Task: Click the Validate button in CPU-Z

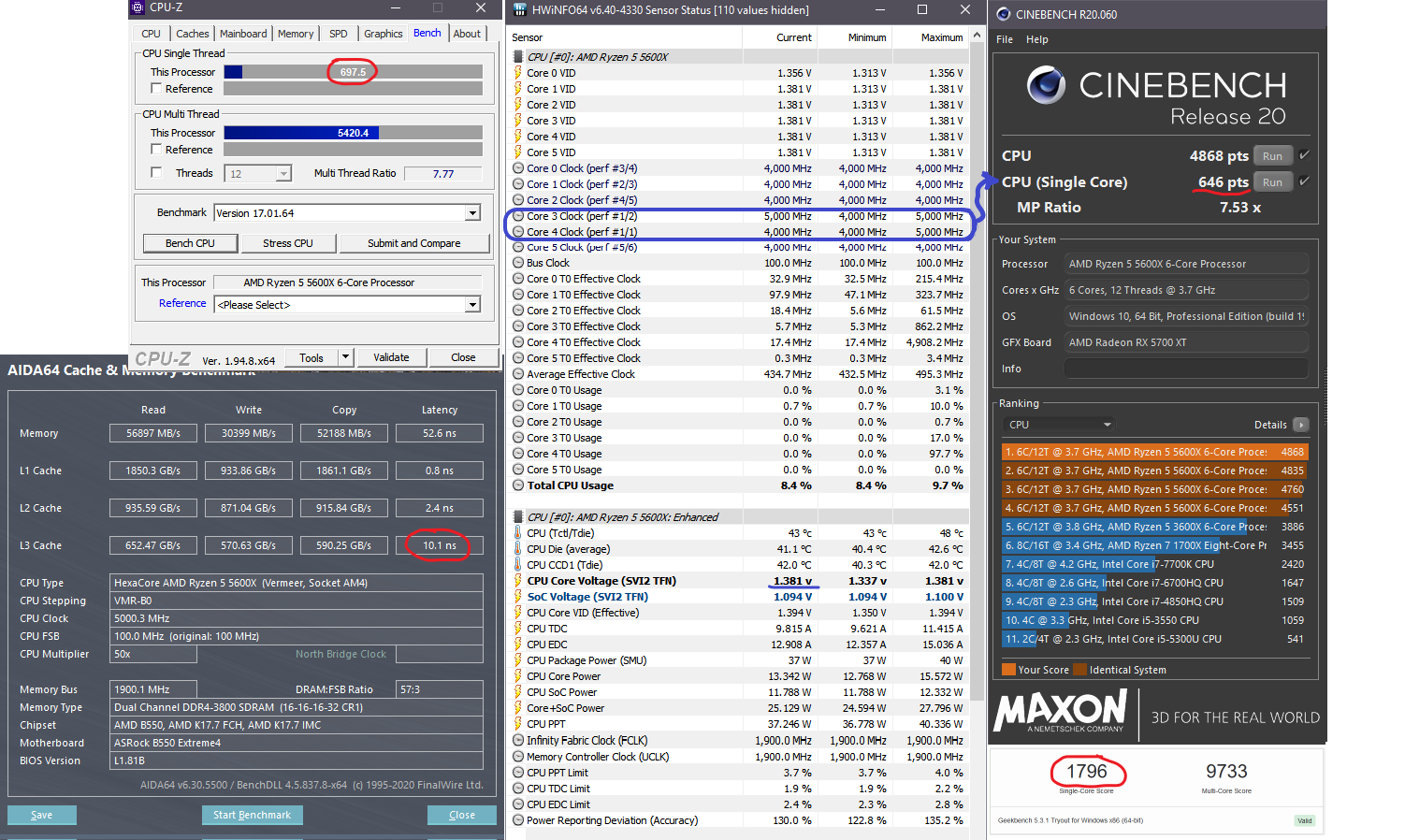Action: click(x=391, y=357)
